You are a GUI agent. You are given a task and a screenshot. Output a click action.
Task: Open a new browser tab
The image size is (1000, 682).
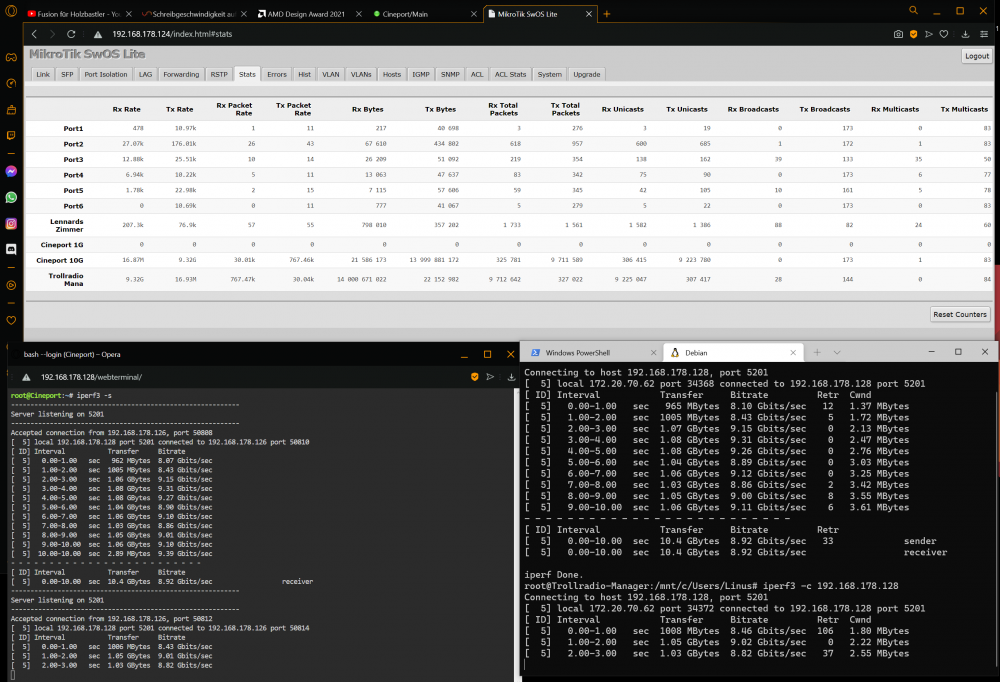tap(607, 14)
